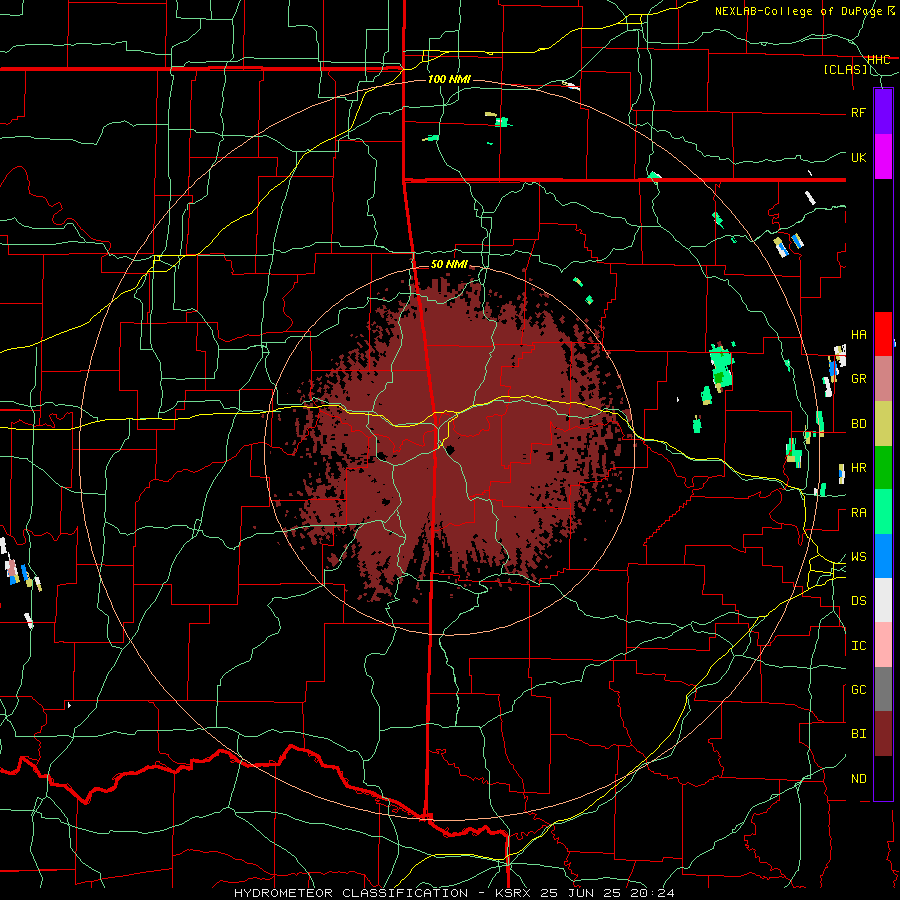The height and width of the screenshot is (900, 900).
Task: Select the dusty pink GR legend swatch
Action: (883, 379)
